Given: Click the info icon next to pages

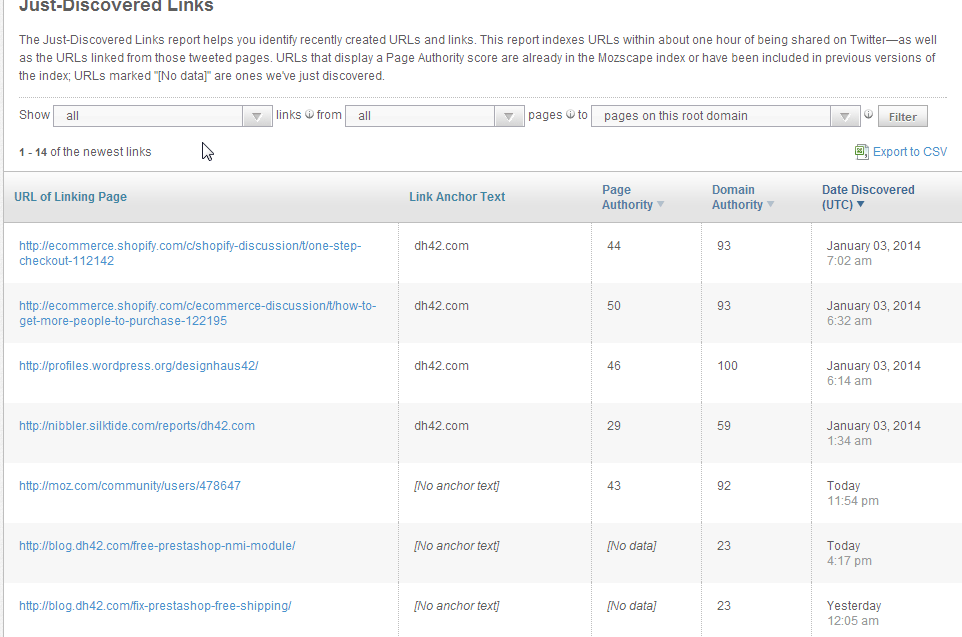Looking at the screenshot, I should 570,114.
